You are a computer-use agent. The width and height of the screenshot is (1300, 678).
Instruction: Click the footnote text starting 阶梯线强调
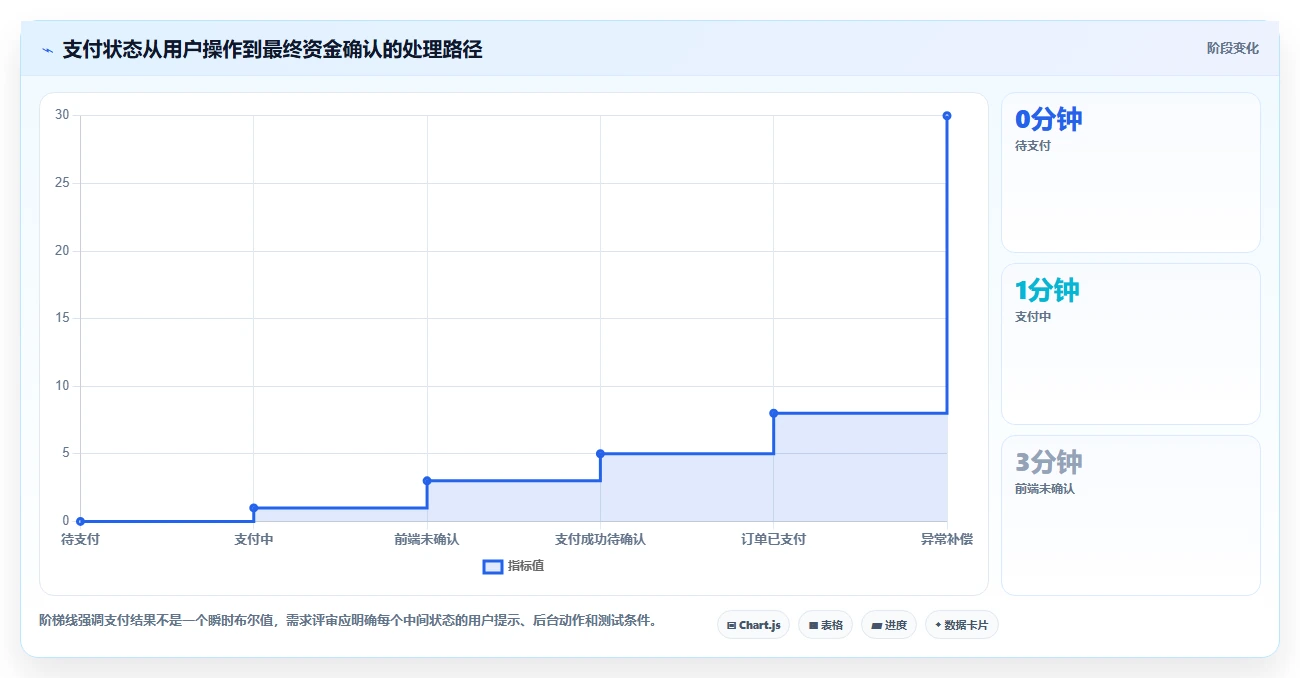pos(348,620)
